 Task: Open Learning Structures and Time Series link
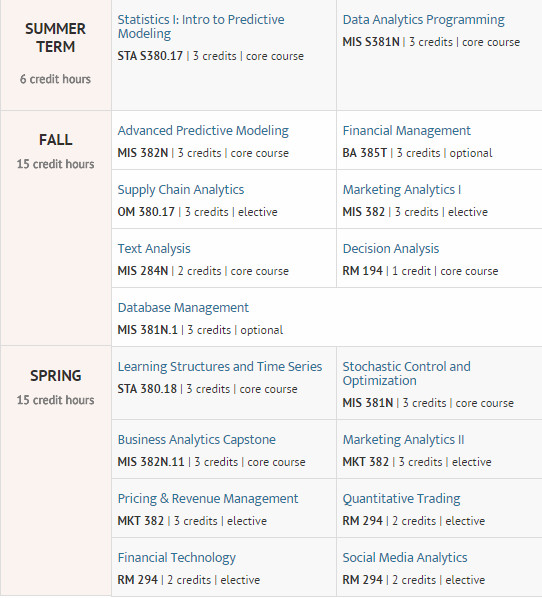click(220, 367)
